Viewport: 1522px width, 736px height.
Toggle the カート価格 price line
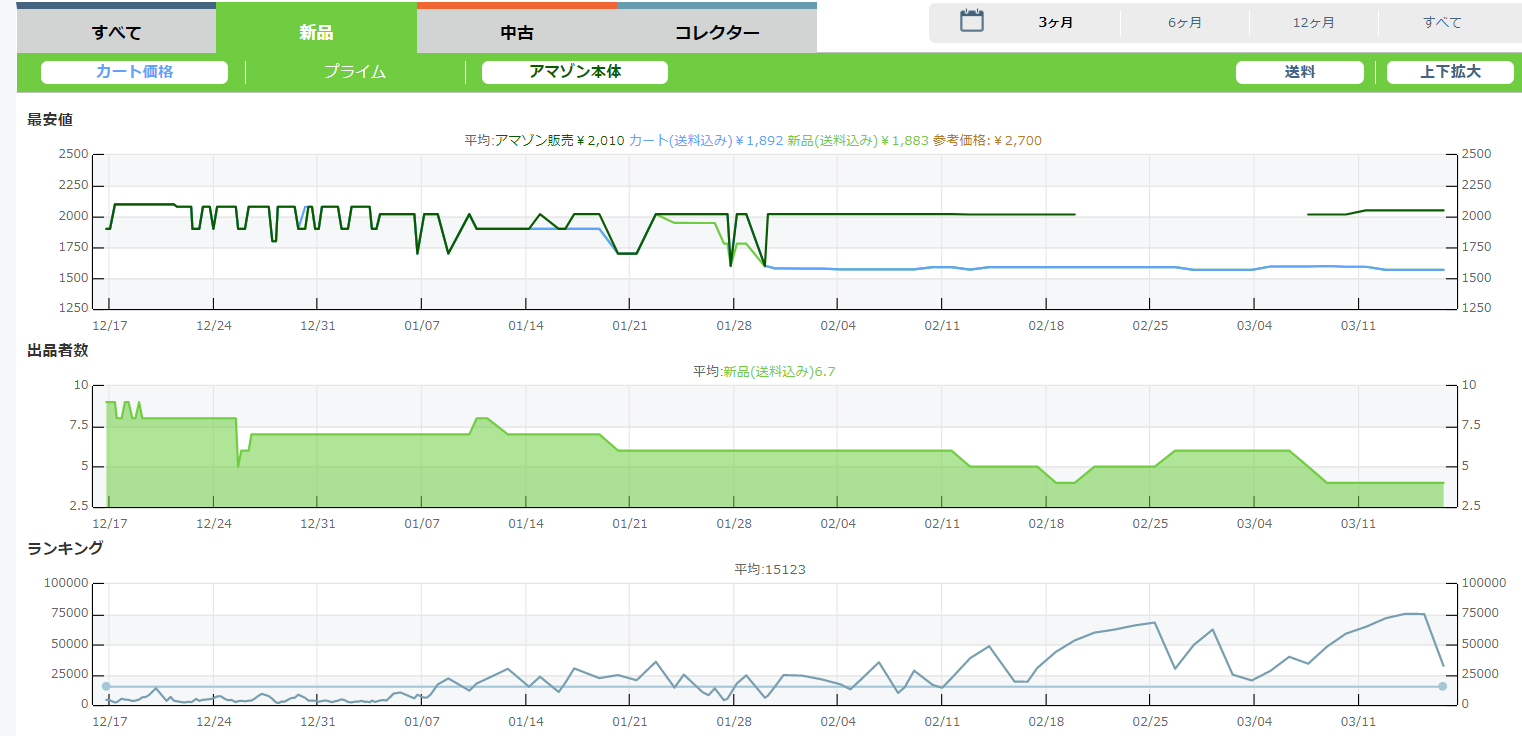point(134,72)
